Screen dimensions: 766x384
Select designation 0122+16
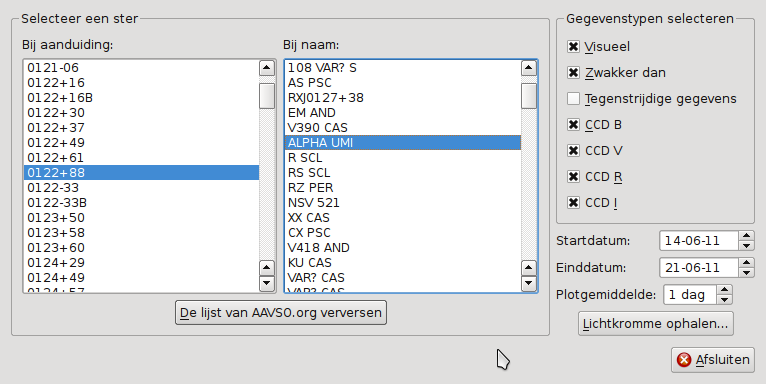141,83
